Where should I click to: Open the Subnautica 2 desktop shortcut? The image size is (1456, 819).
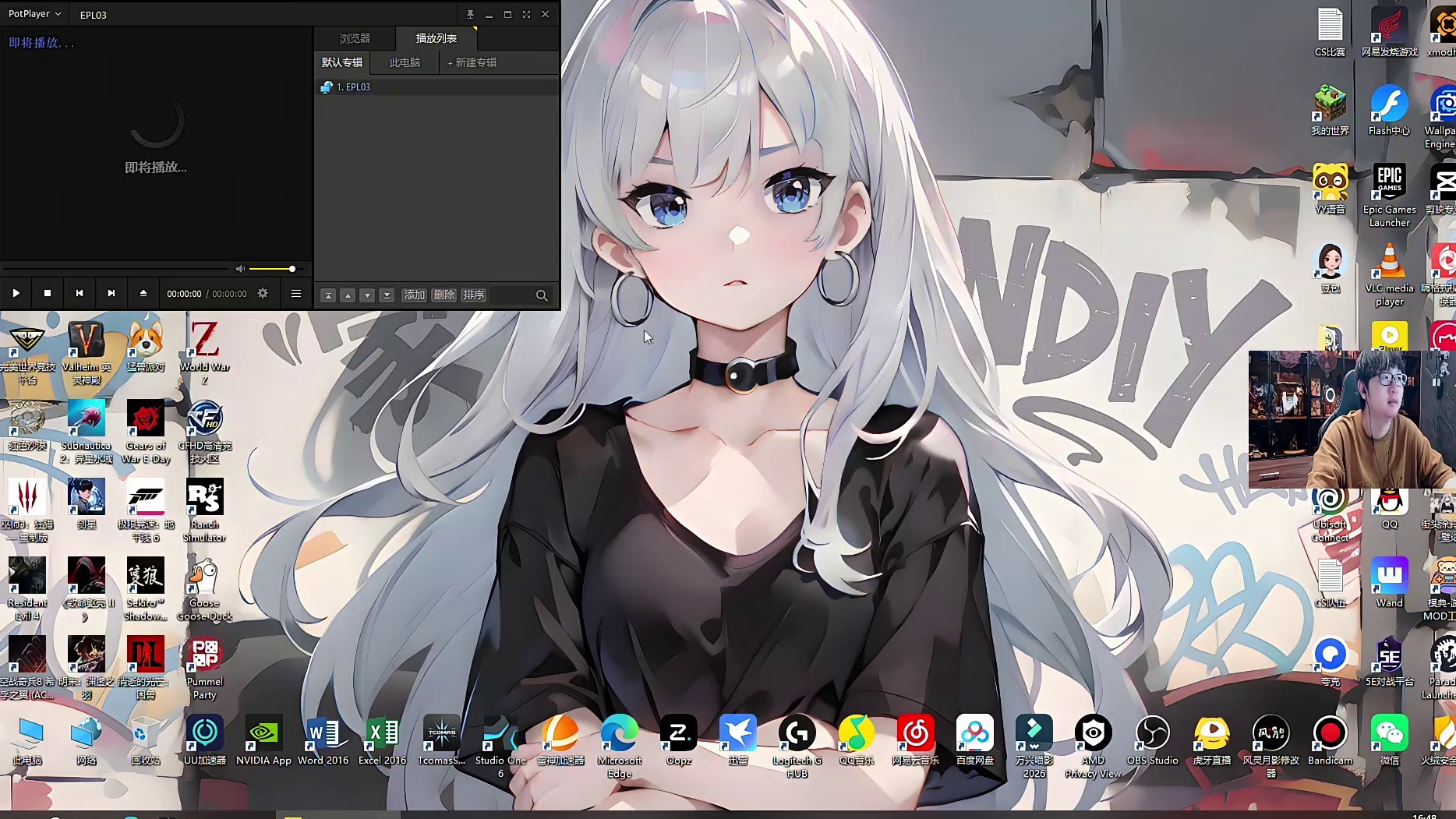87,432
